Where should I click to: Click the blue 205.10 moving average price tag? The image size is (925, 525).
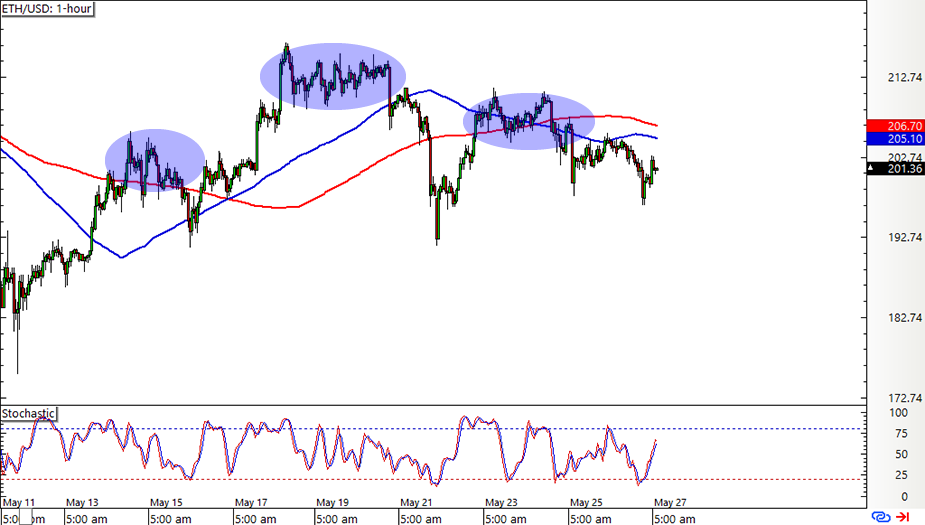pos(895,139)
